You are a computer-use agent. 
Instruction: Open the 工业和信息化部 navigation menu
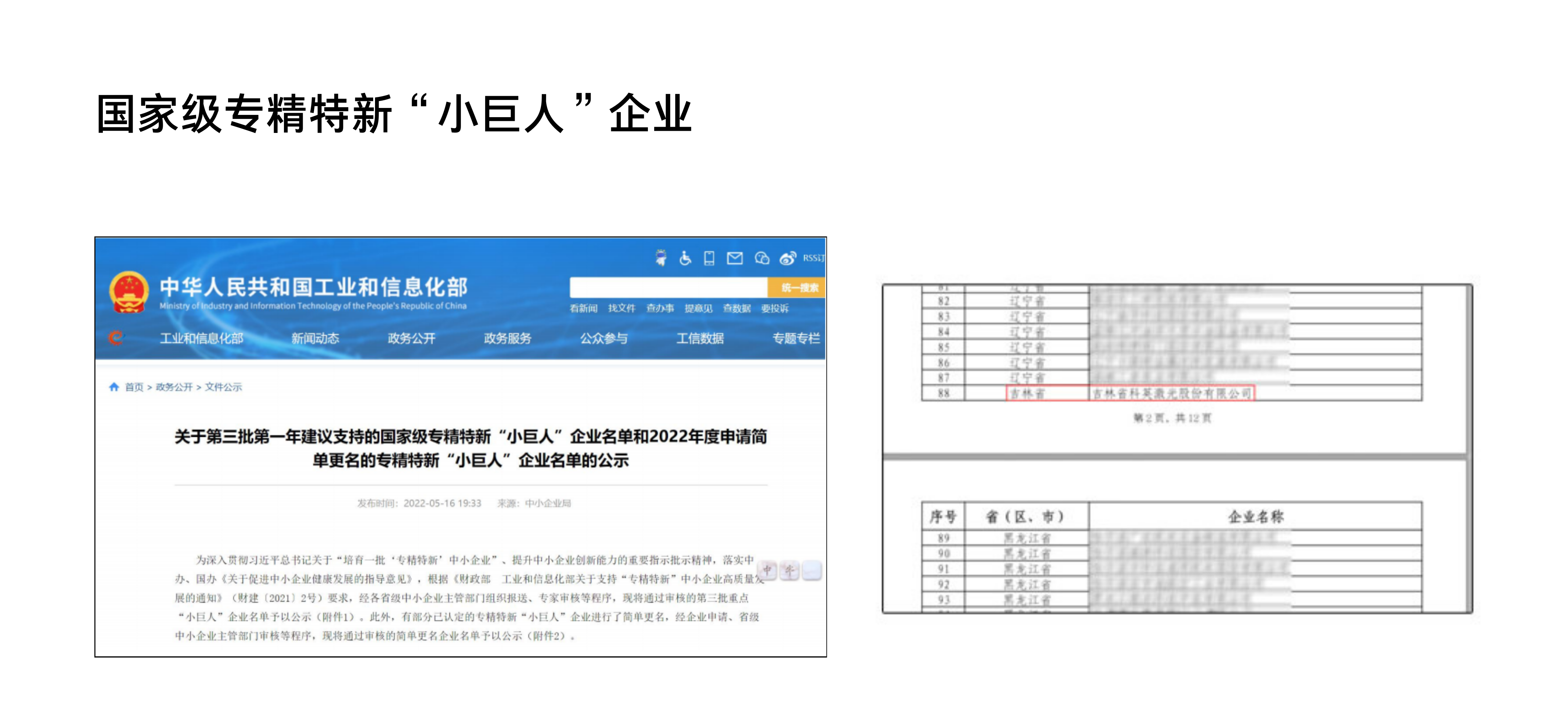point(202,338)
